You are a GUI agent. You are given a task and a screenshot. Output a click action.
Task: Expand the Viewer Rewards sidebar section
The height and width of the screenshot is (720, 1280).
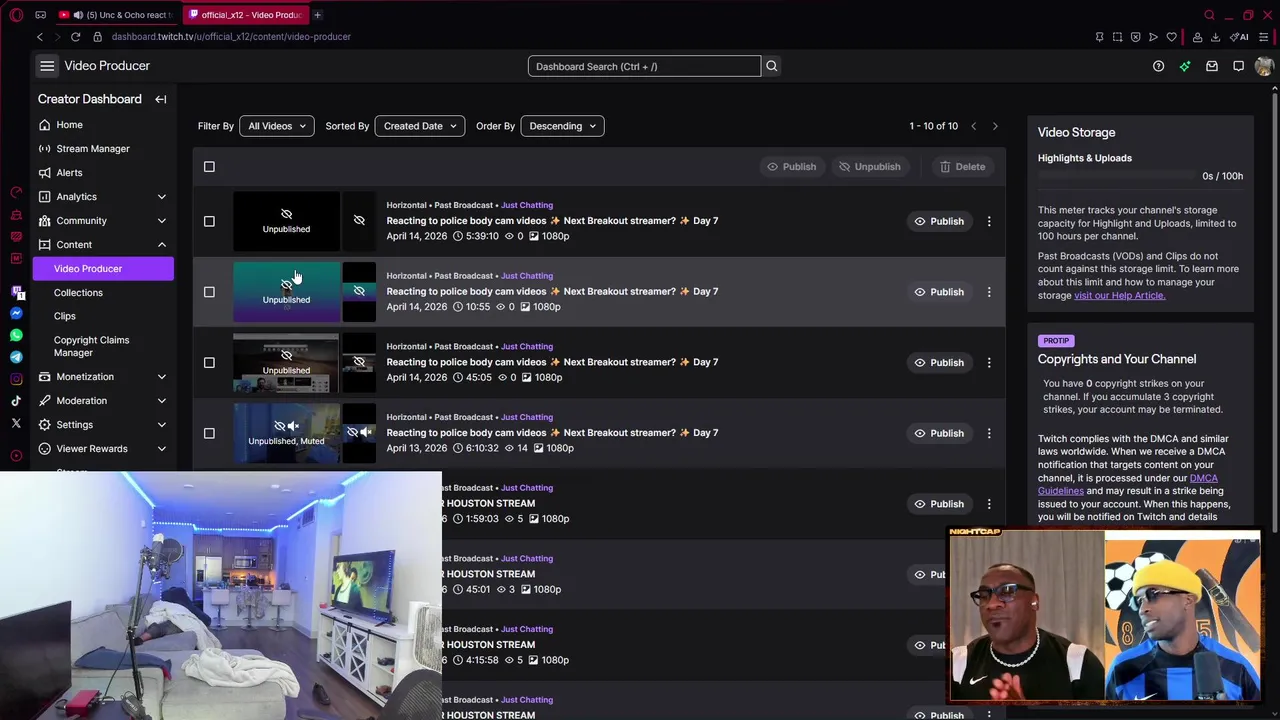(x=103, y=449)
